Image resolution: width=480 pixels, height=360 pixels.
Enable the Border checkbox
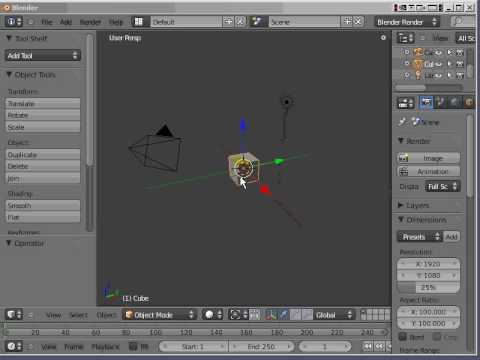click(403, 337)
